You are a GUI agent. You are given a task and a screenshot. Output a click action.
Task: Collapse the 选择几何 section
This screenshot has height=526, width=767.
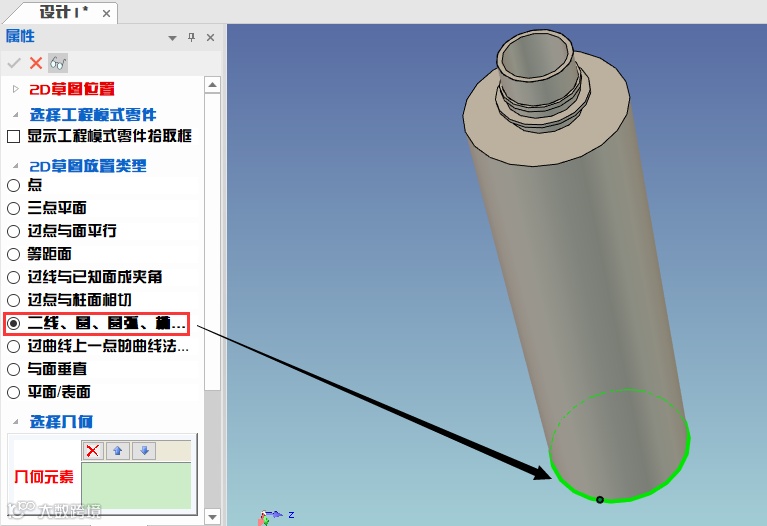[x=16, y=422]
